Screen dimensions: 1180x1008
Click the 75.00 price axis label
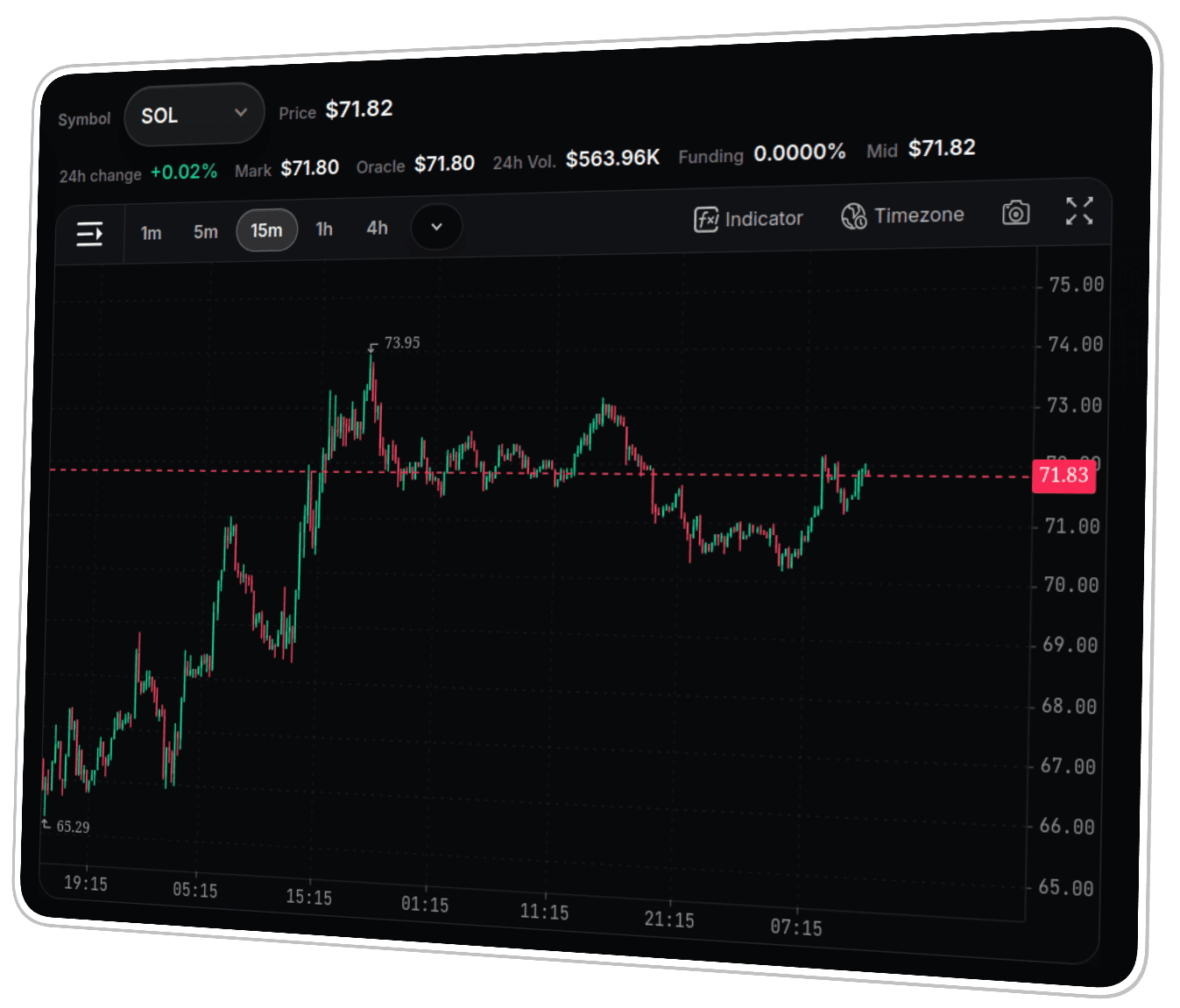tap(1077, 285)
